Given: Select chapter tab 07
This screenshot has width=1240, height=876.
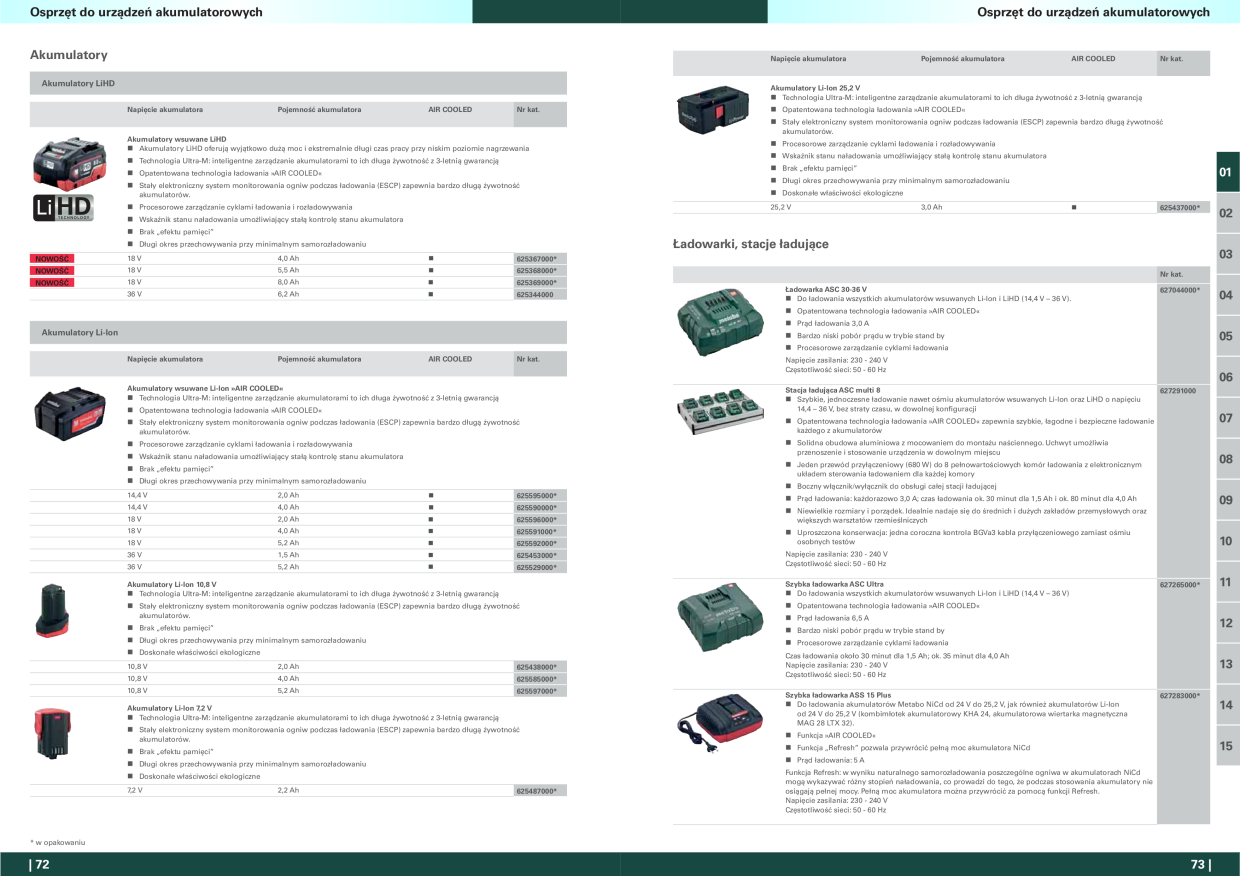Looking at the screenshot, I should [1227, 418].
